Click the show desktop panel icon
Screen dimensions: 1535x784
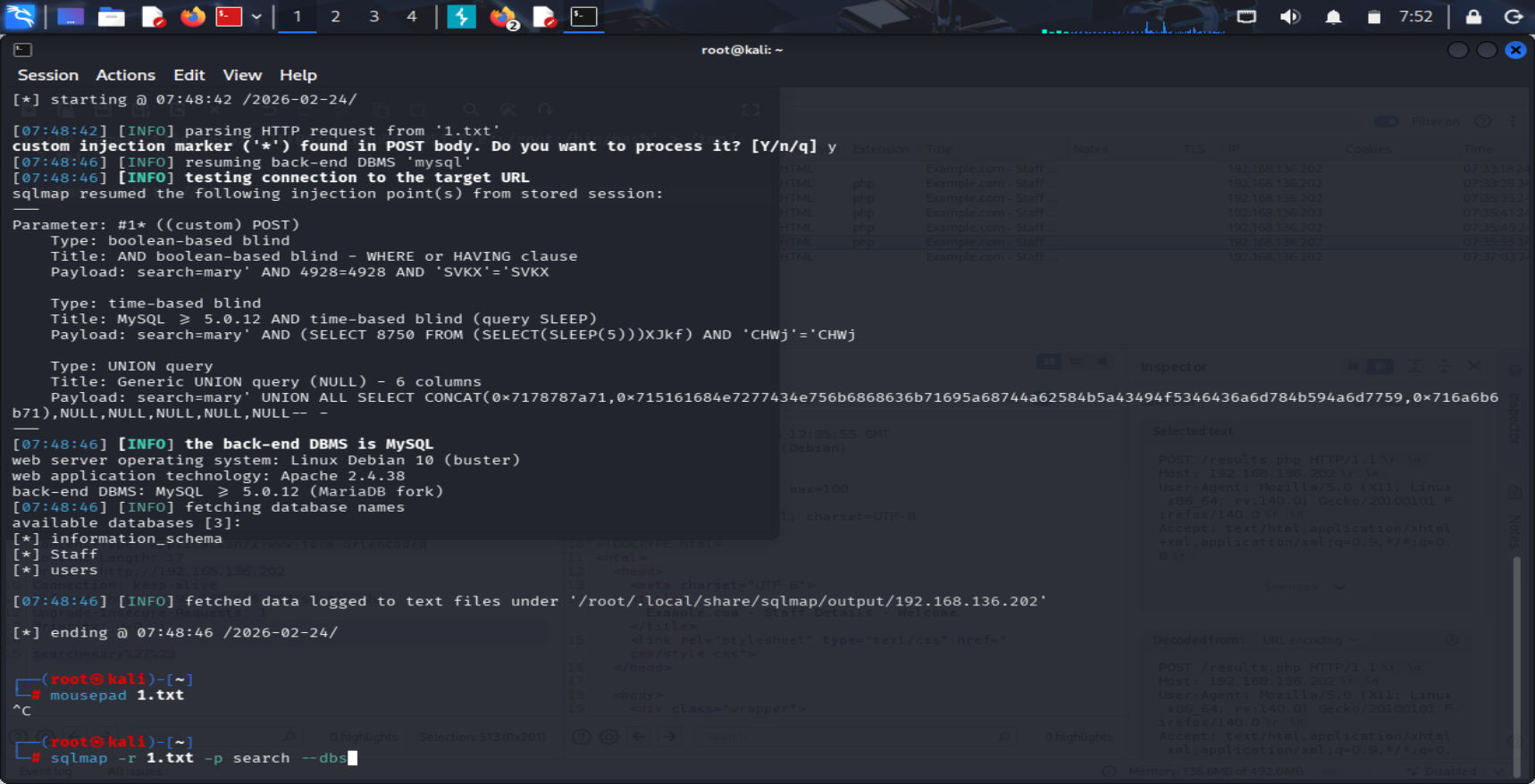(71, 16)
